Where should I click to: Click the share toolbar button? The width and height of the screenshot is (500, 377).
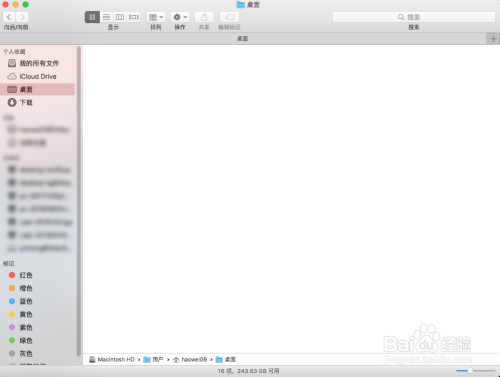[x=204, y=17]
